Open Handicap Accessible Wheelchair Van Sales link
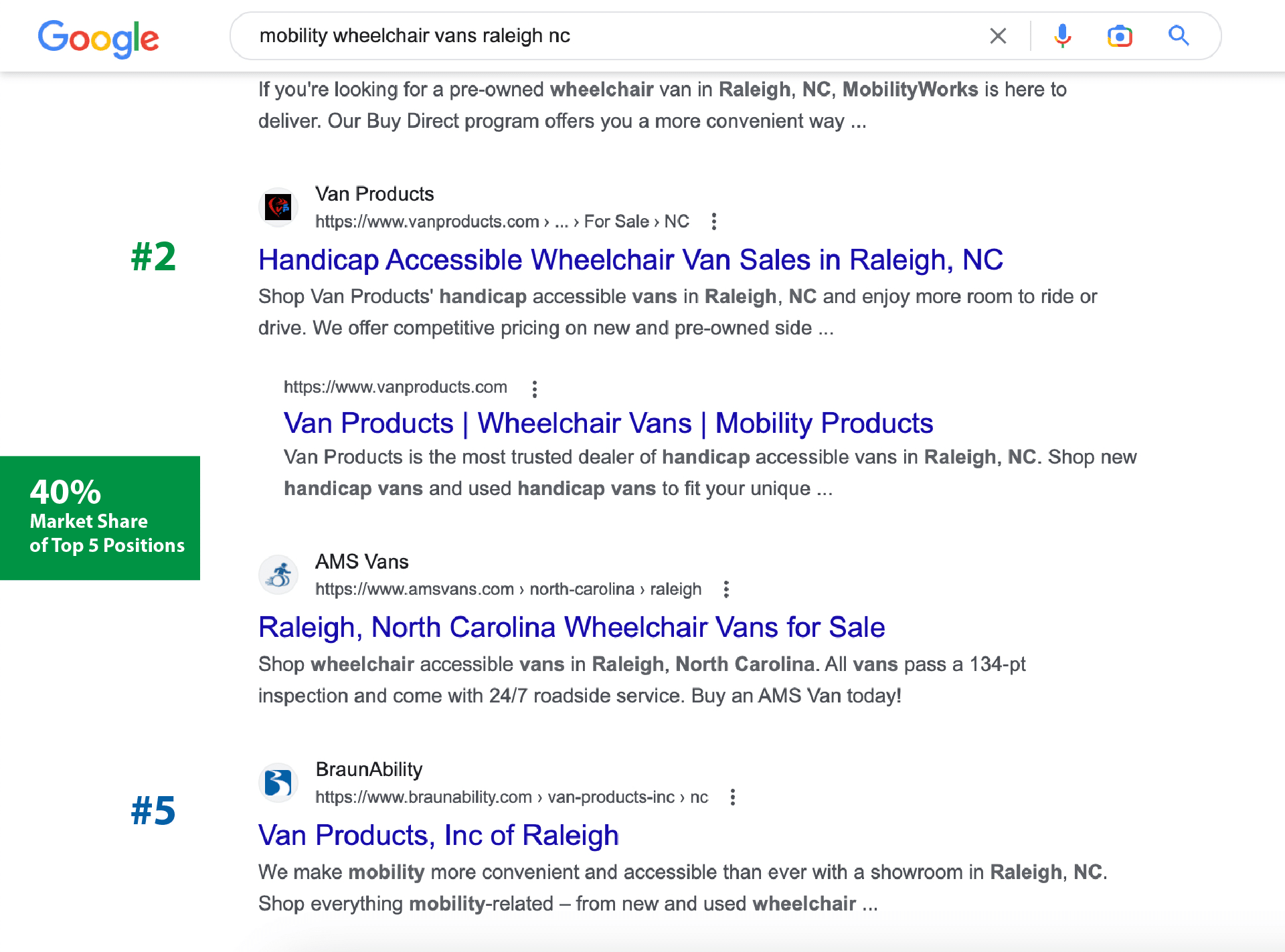Image resolution: width=1285 pixels, height=952 pixels. click(630, 260)
